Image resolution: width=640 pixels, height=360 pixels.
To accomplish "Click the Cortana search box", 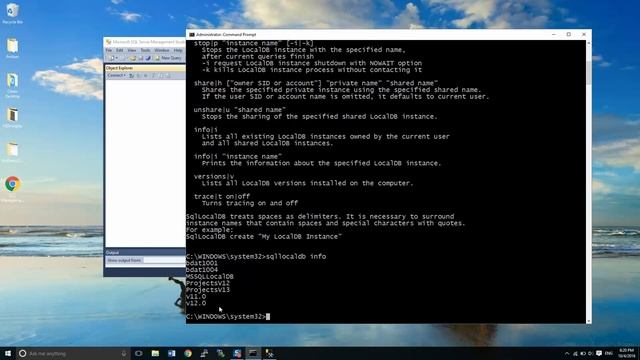I will point(73,353).
